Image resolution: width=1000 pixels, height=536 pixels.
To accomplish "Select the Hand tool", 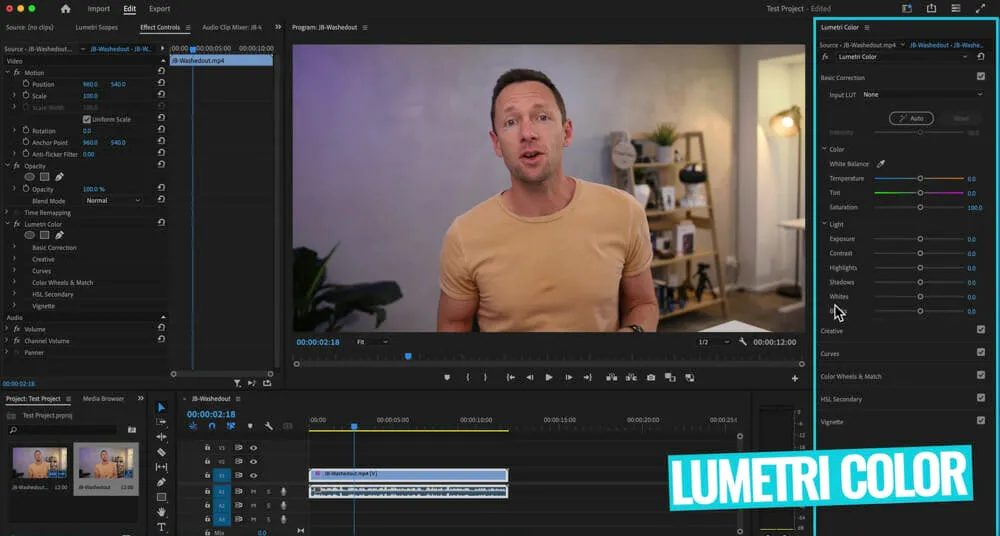I will [162, 512].
